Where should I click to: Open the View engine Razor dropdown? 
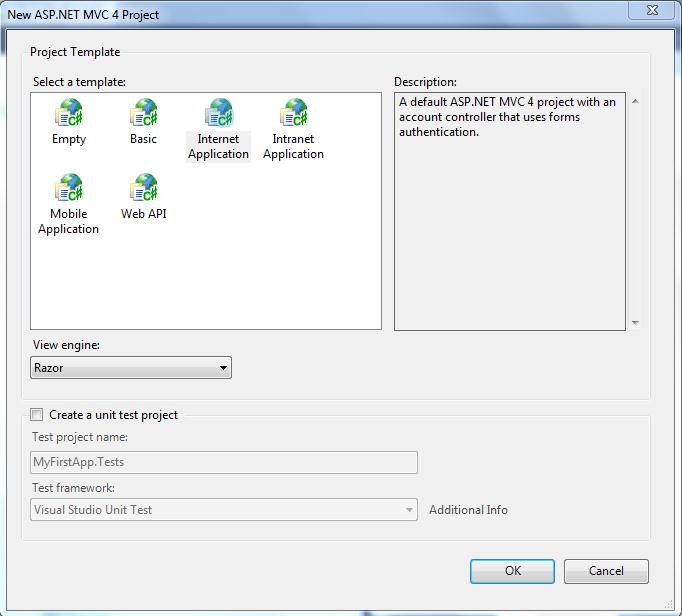click(131, 368)
